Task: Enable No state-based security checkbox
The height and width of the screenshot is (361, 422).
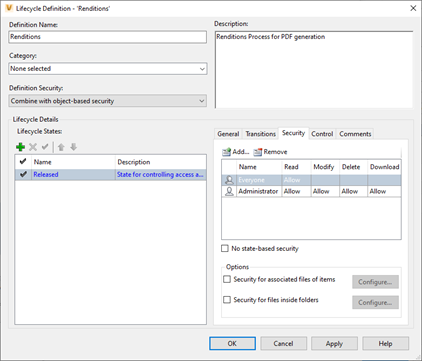Action: click(225, 248)
